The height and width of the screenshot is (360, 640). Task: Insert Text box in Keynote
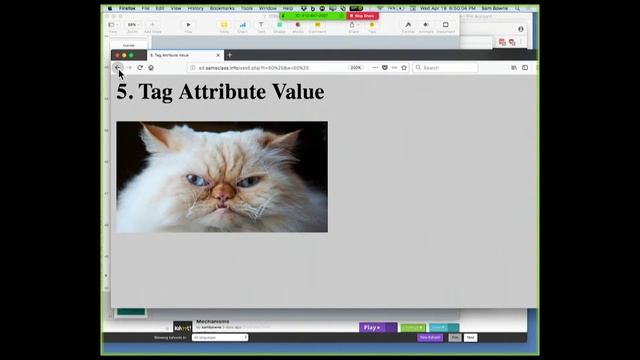pos(261,27)
